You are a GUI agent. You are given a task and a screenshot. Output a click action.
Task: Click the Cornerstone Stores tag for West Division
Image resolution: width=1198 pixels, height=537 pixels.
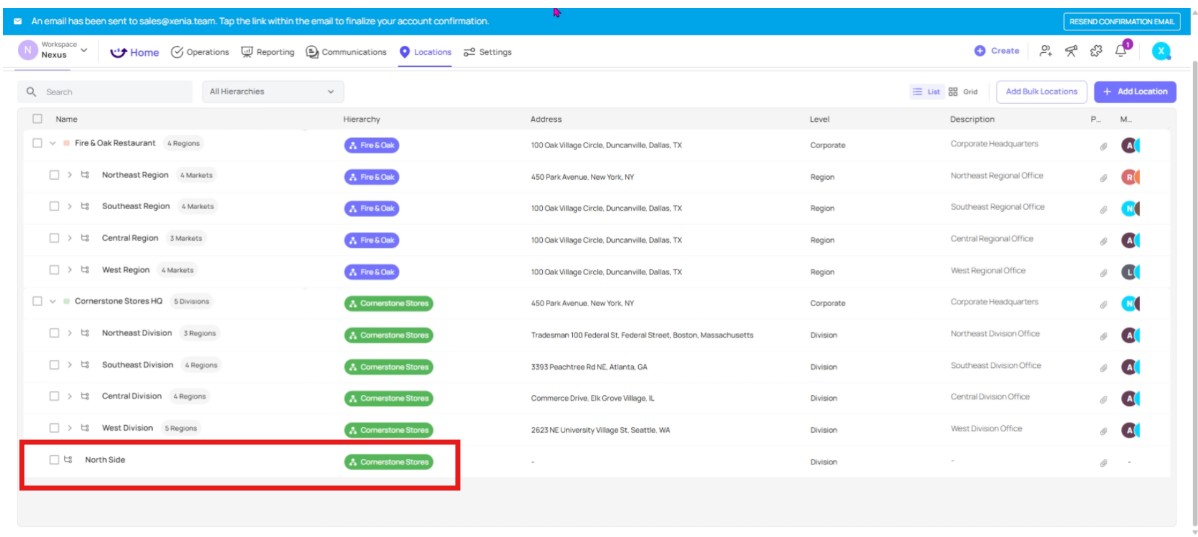click(389, 430)
